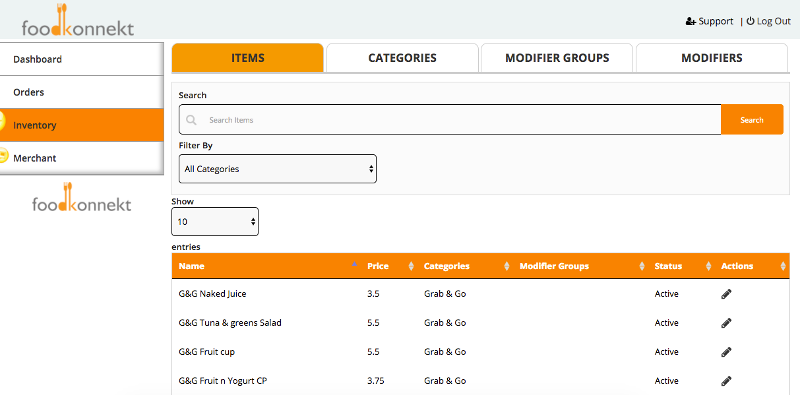Switch to MODIFIER GROUPS tab
The width and height of the screenshot is (800, 395).
557,58
